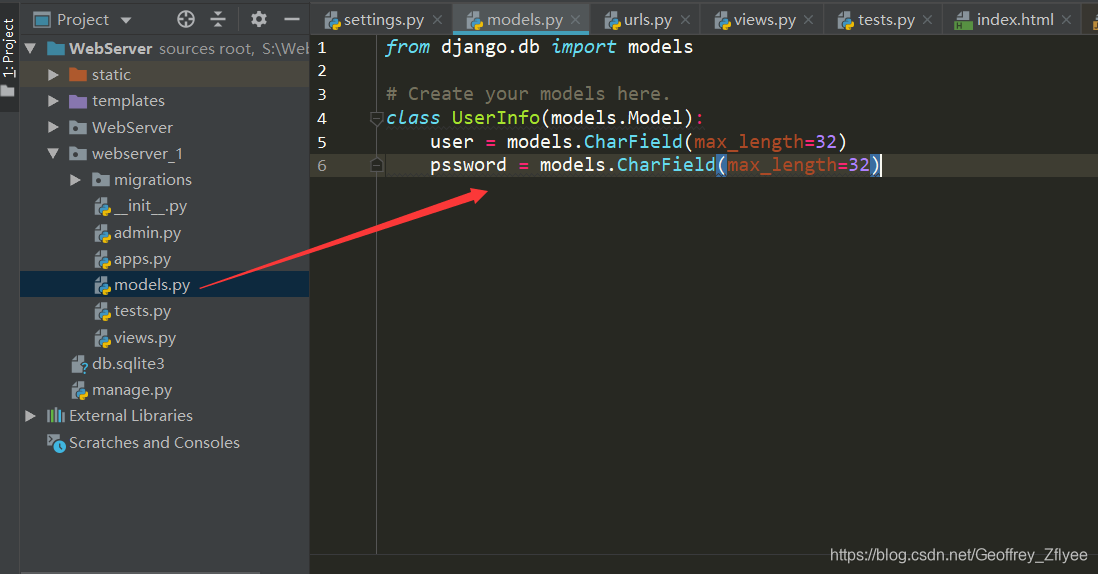Select the static folder row
Screen dimensions: 1098x574
point(165,75)
